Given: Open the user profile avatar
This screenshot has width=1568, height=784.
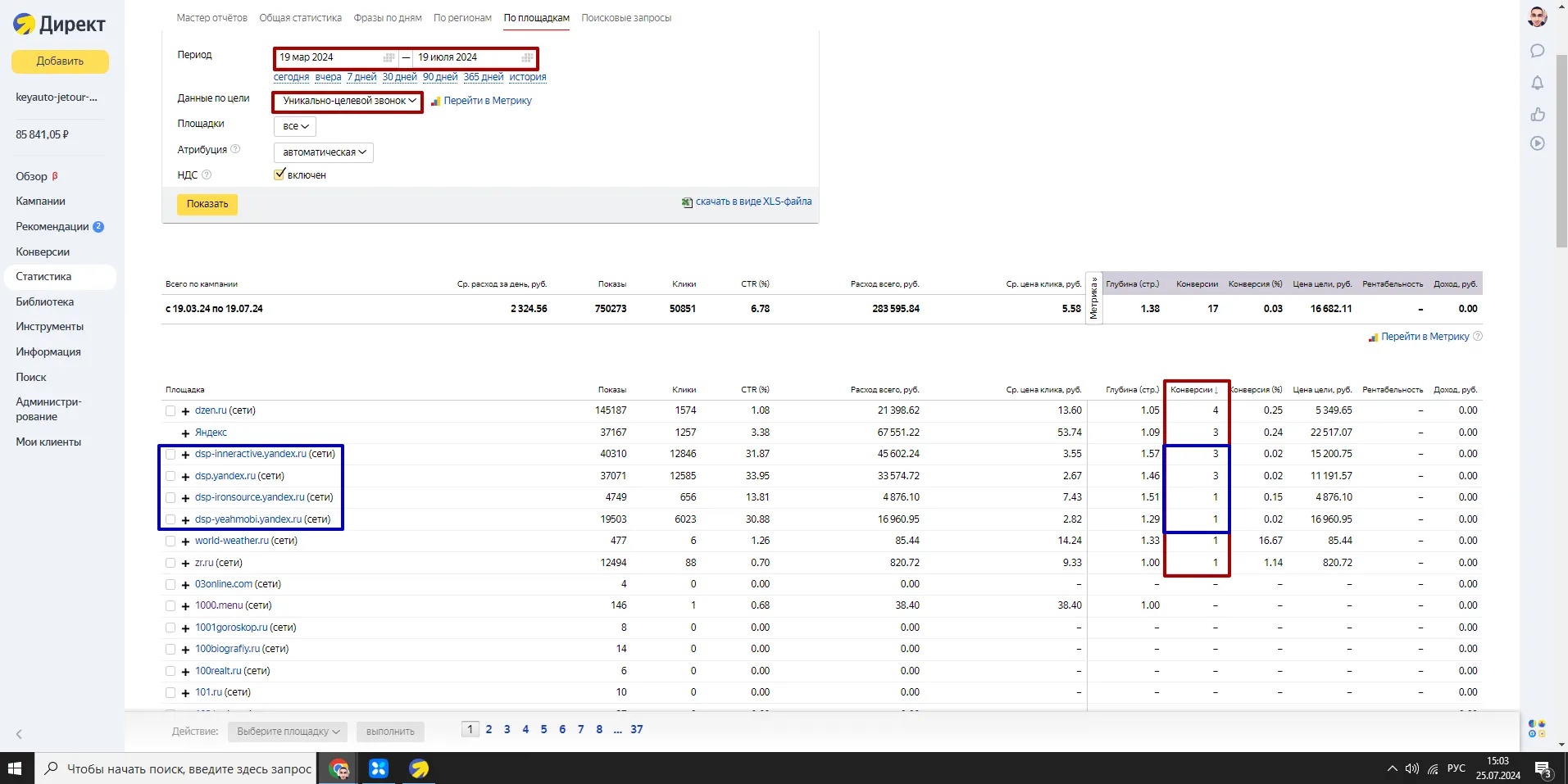Looking at the screenshot, I should tap(1537, 17).
